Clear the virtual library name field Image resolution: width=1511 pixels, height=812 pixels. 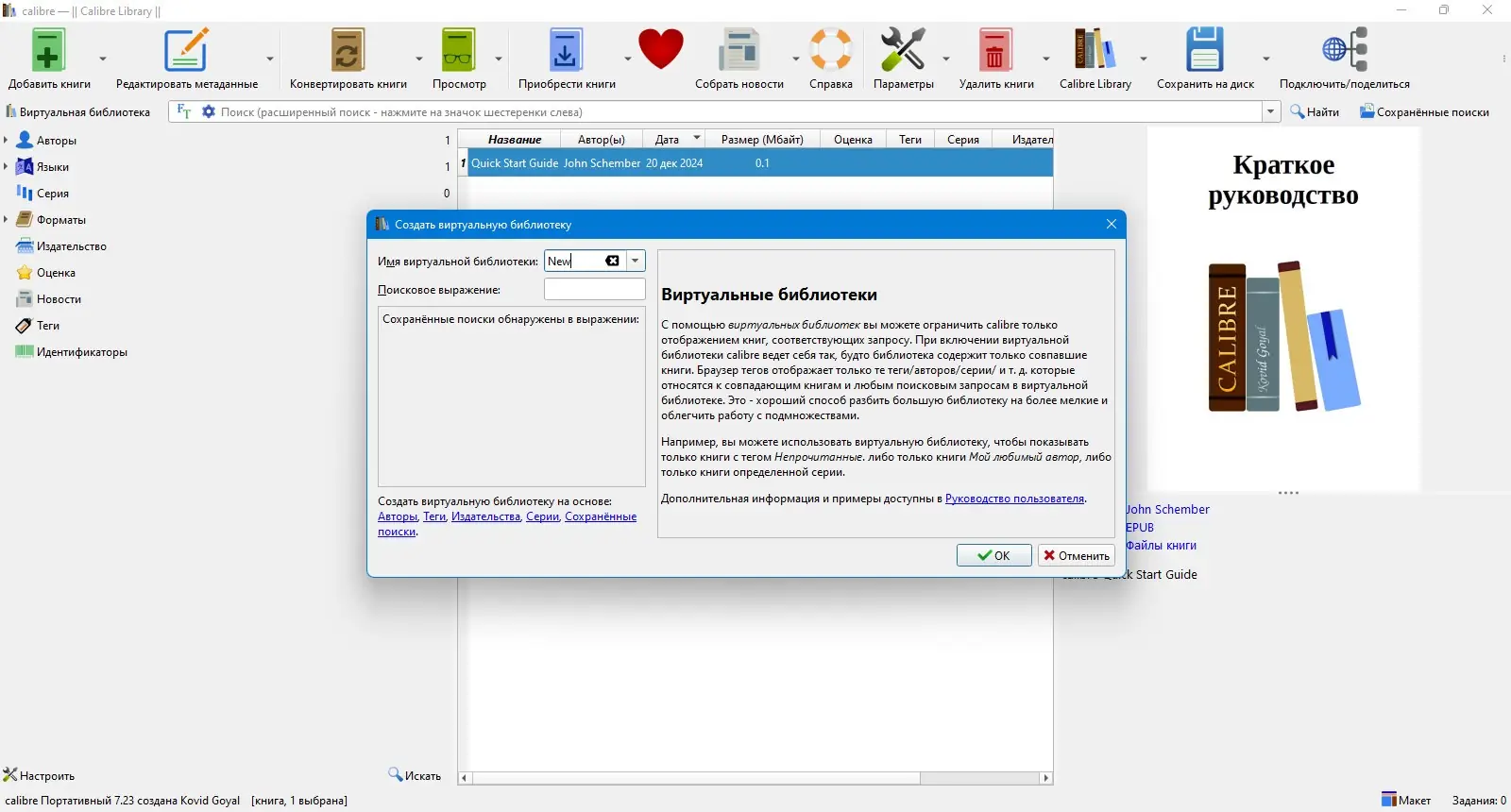point(613,261)
